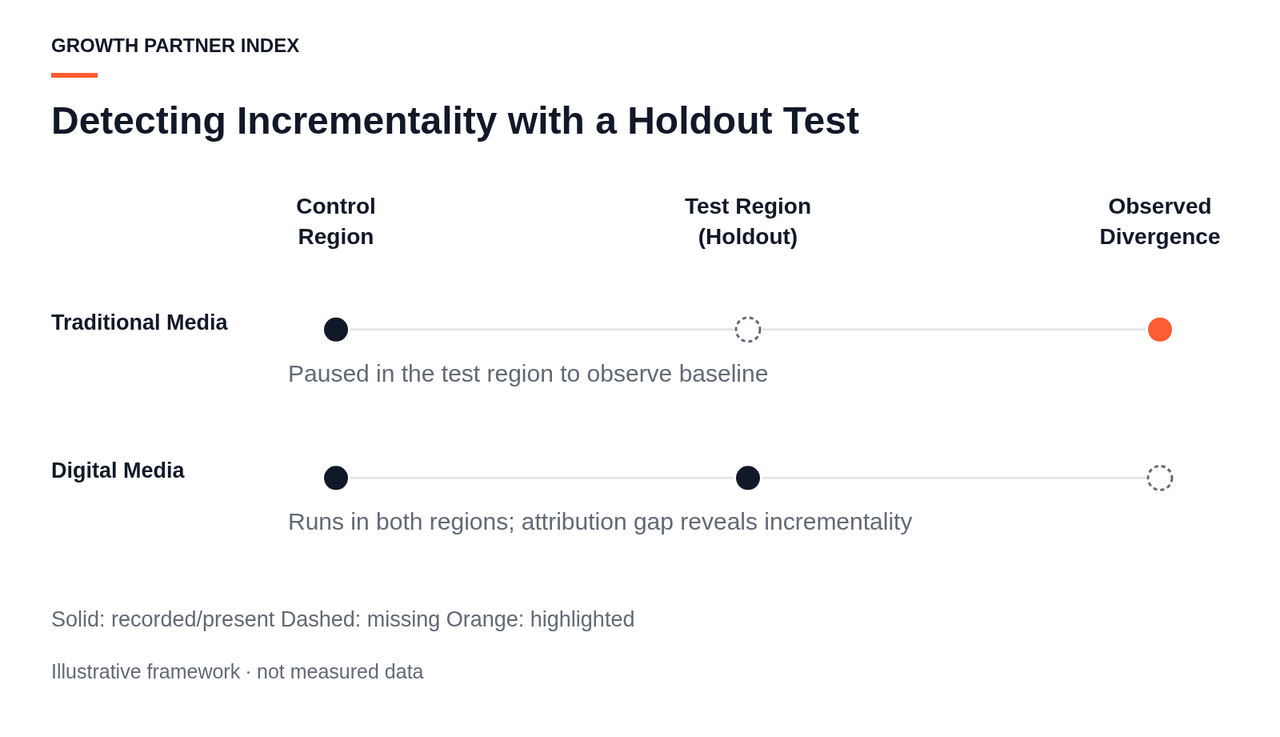Click the Traditional Media row label
The image size is (1280, 737).
coord(139,322)
